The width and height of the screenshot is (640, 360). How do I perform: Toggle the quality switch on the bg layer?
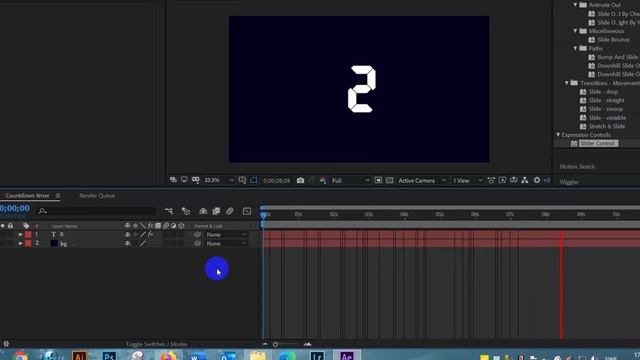tap(142, 243)
